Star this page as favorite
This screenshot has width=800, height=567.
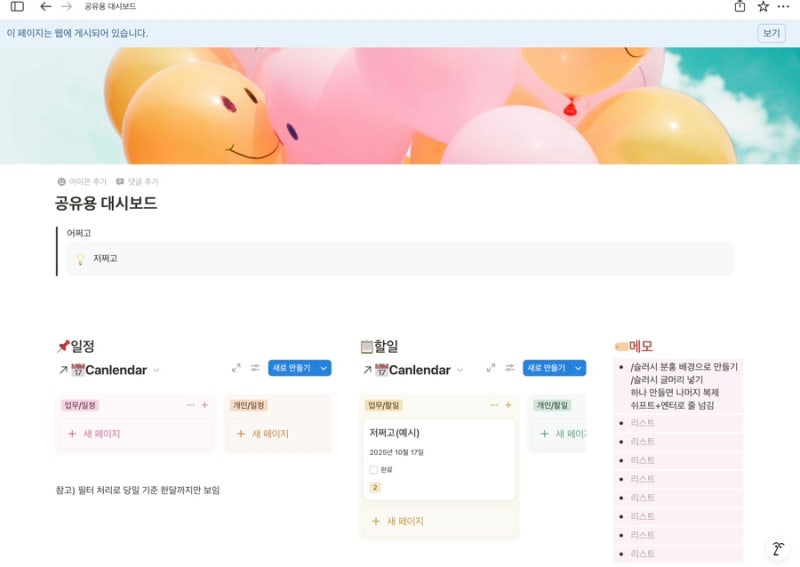(x=763, y=7)
